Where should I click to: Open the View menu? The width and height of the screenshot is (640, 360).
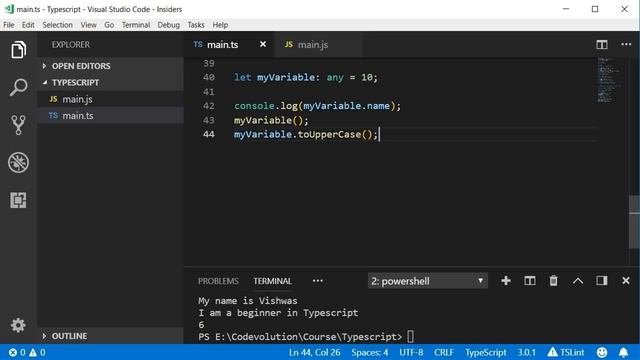click(89, 25)
